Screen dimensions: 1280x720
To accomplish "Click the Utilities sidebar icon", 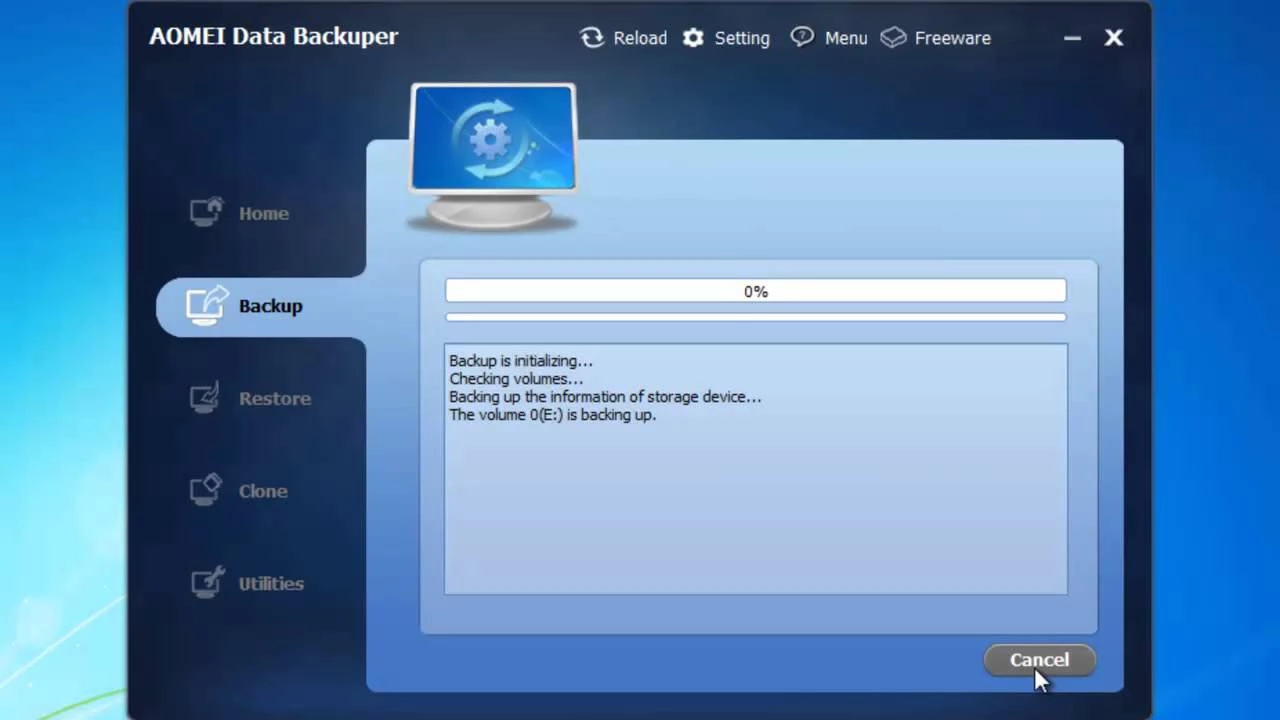I will click(207, 583).
